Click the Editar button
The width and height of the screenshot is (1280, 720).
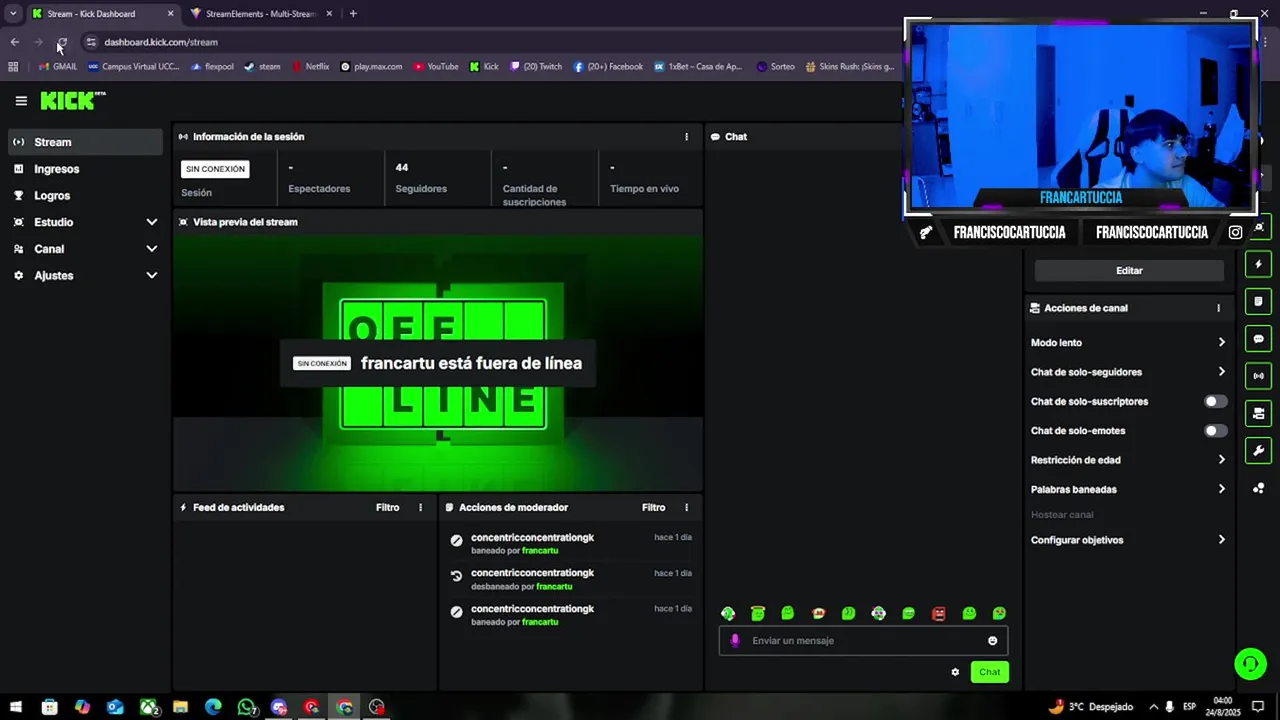(x=1129, y=271)
